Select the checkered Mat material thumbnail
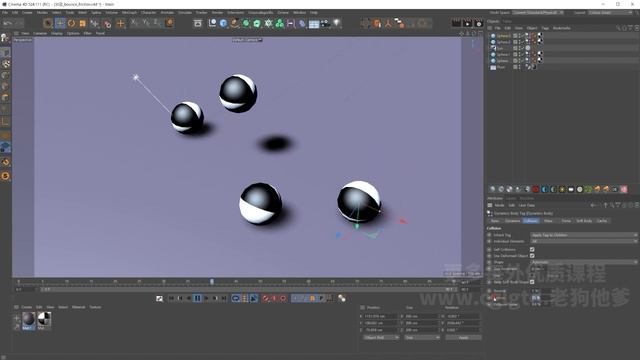640x360 pixels. (x=44, y=320)
